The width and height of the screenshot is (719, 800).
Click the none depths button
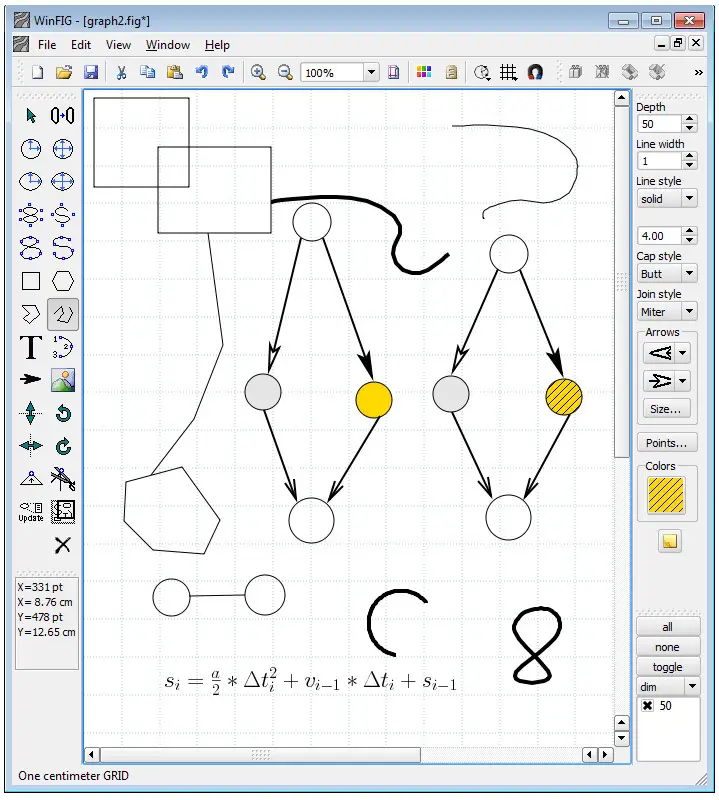[667, 647]
